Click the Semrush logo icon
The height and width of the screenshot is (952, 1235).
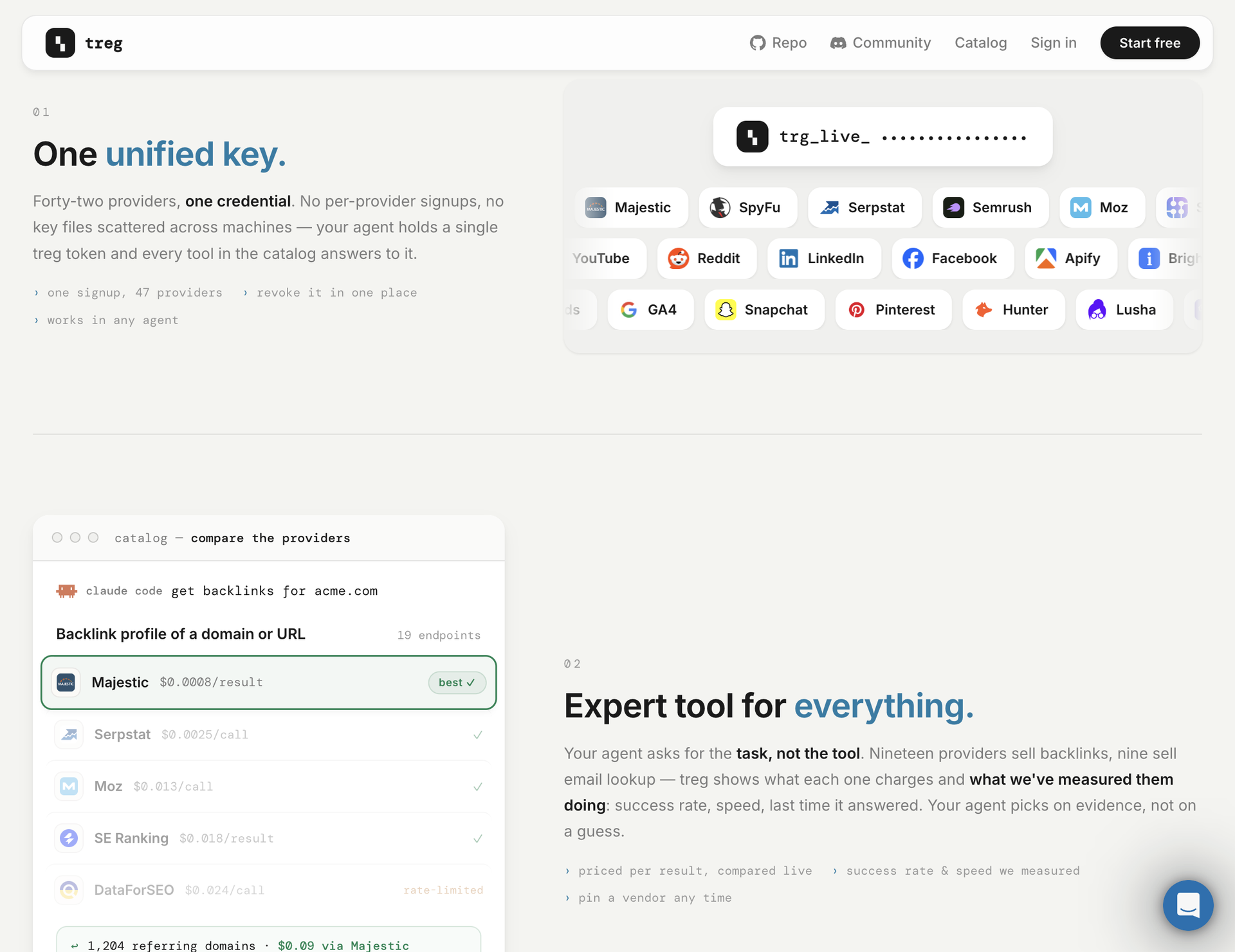tap(953, 208)
